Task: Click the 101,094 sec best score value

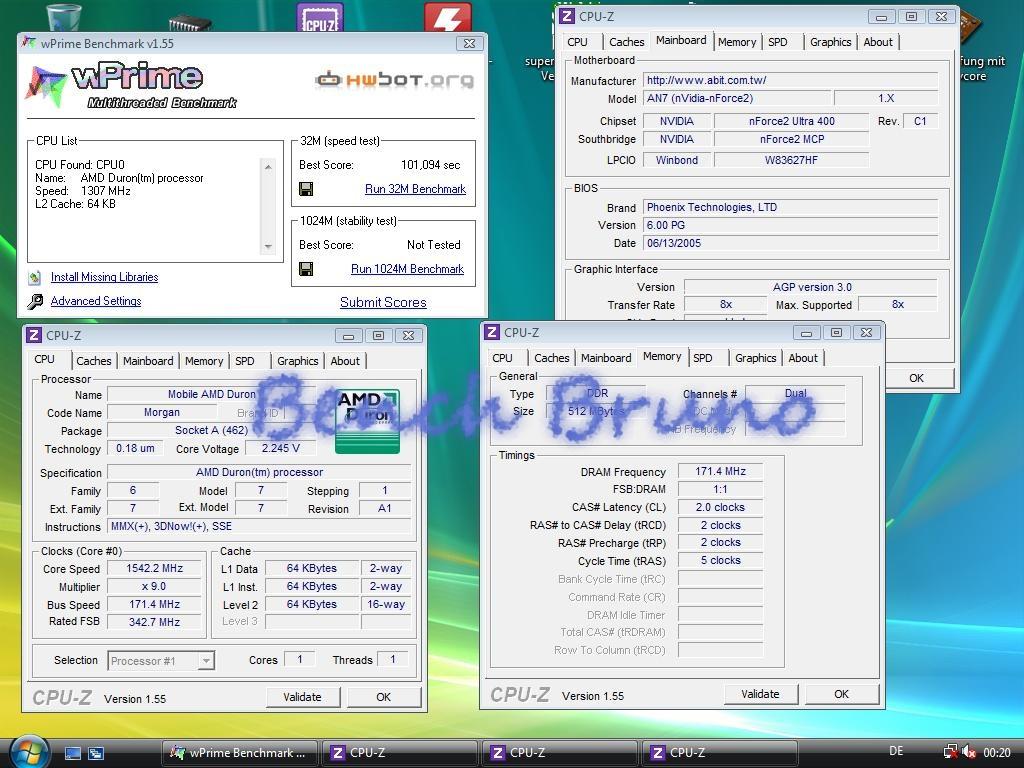Action: pyautogui.click(x=430, y=165)
